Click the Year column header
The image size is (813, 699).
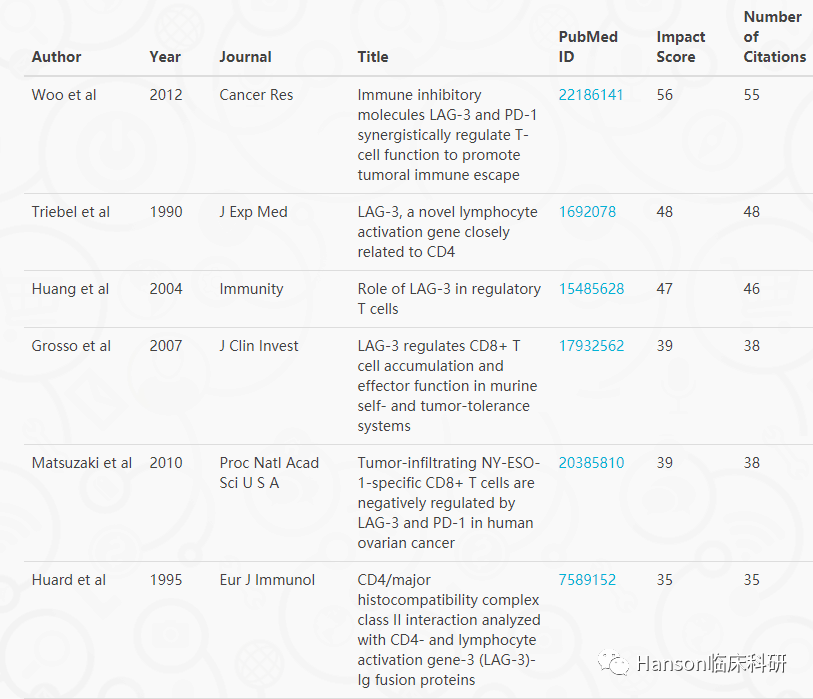165,57
